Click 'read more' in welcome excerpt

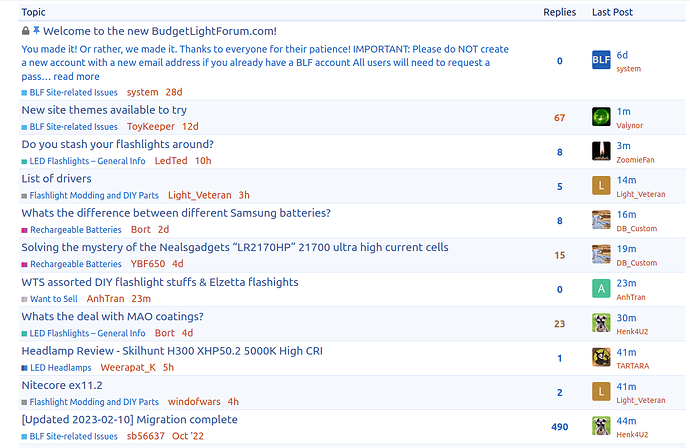pyautogui.click(x=77, y=77)
